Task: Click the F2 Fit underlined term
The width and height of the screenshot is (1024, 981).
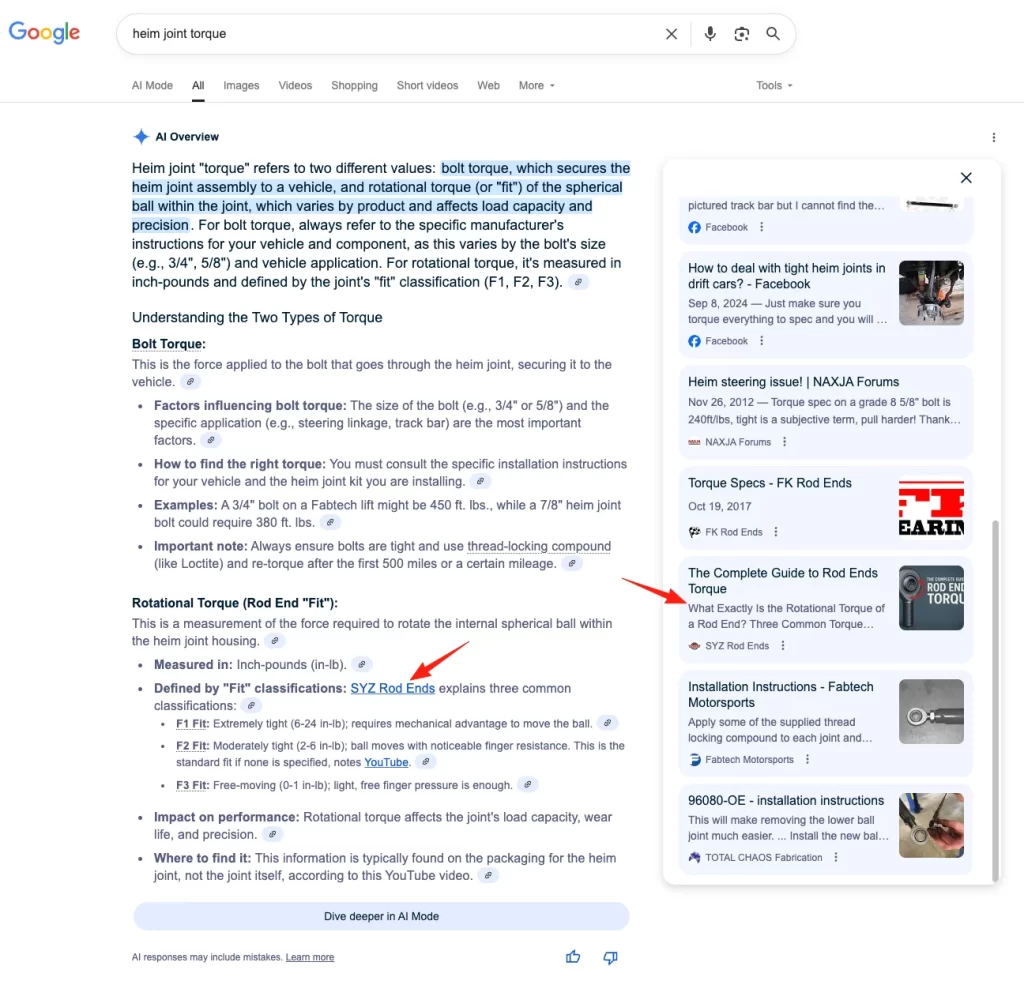Action: (191, 745)
